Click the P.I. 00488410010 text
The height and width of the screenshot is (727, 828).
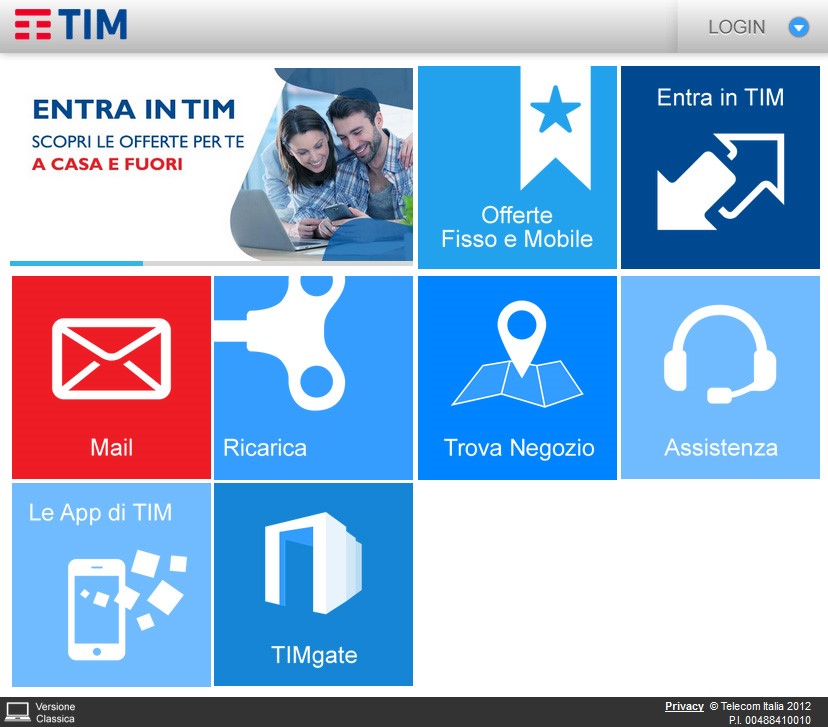769,720
